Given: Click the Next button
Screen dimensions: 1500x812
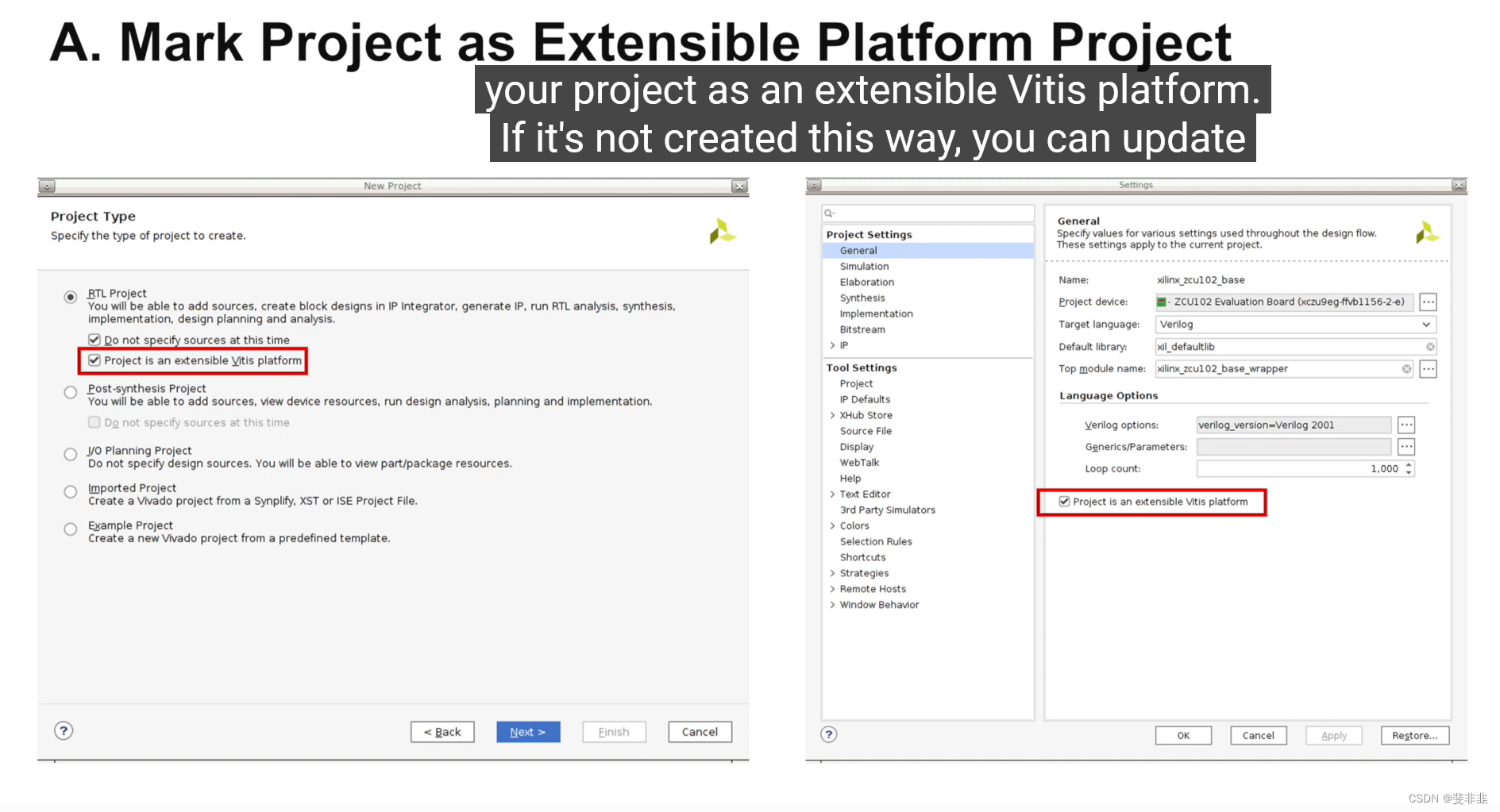Looking at the screenshot, I should (x=528, y=732).
